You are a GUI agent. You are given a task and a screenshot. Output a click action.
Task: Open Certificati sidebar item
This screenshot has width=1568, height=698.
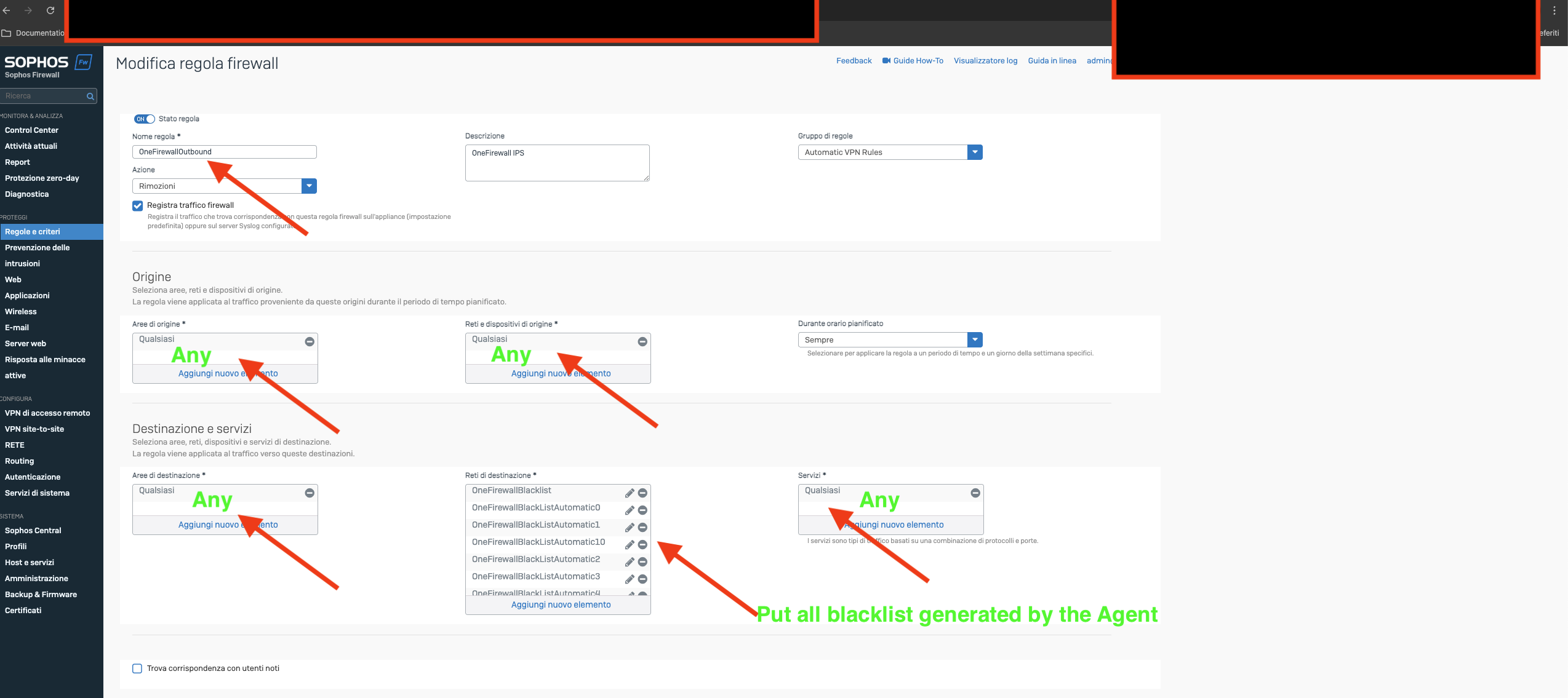[23, 611]
